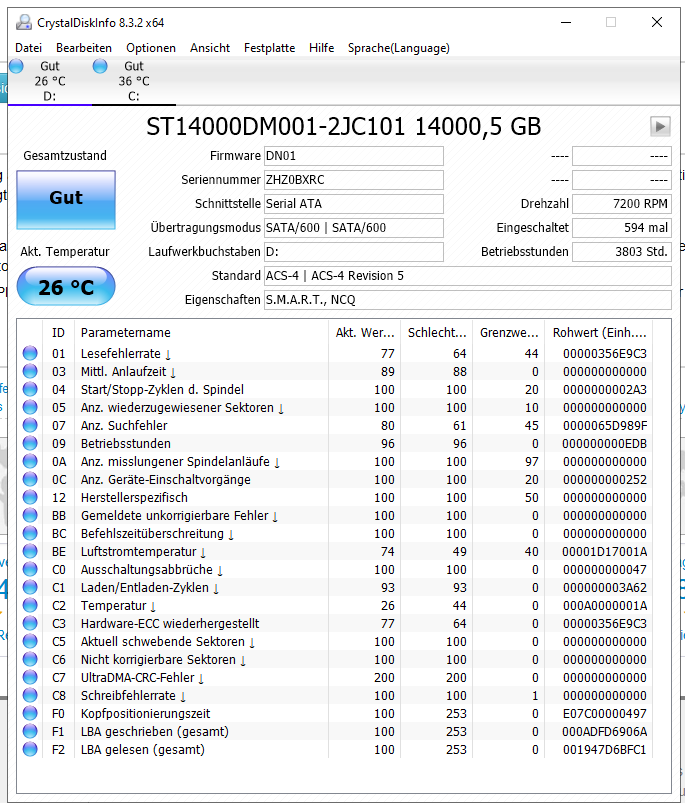685x803 pixels.
Task: Click next disk arrow button
Action: [660, 126]
